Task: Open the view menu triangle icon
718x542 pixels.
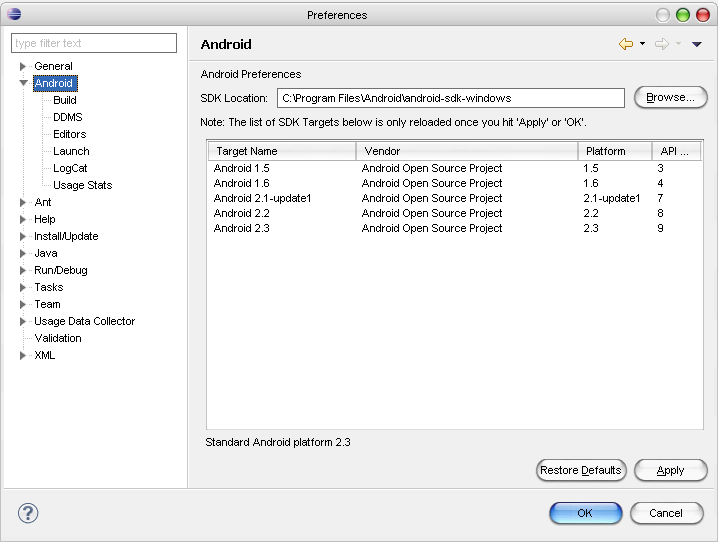Action: tap(697, 44)
